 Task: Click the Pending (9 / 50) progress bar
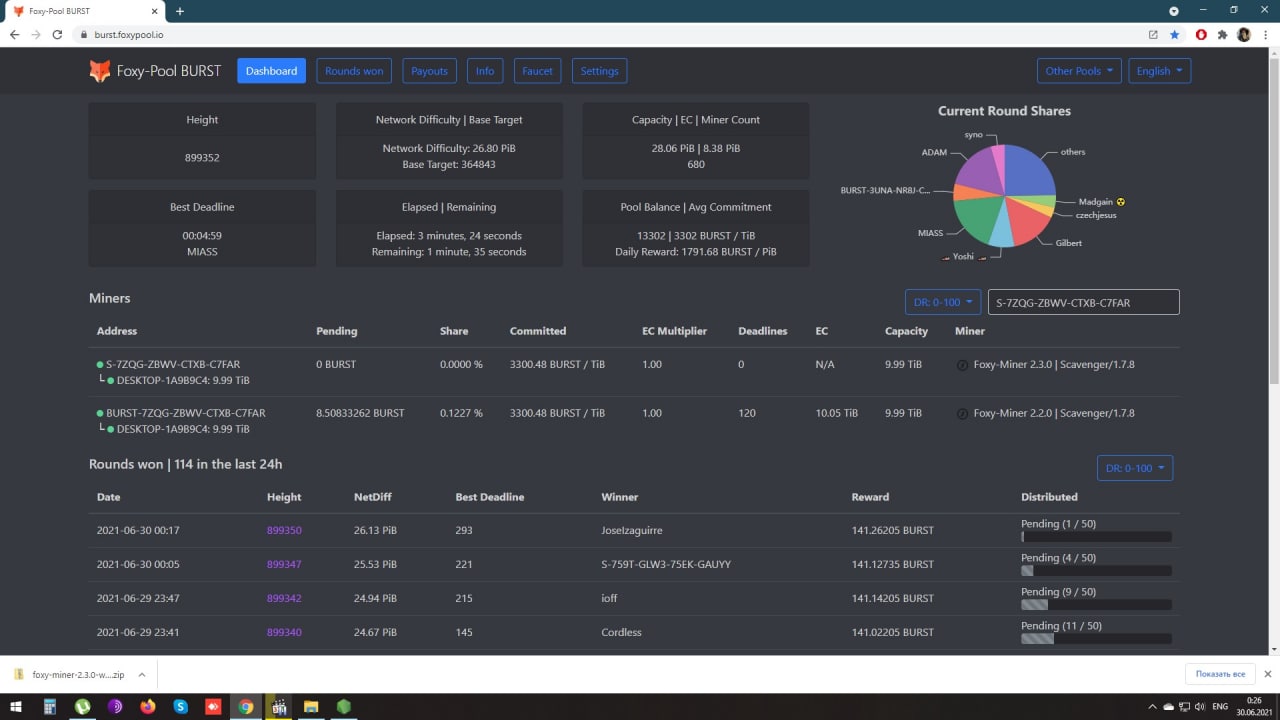click(1096, 604)
